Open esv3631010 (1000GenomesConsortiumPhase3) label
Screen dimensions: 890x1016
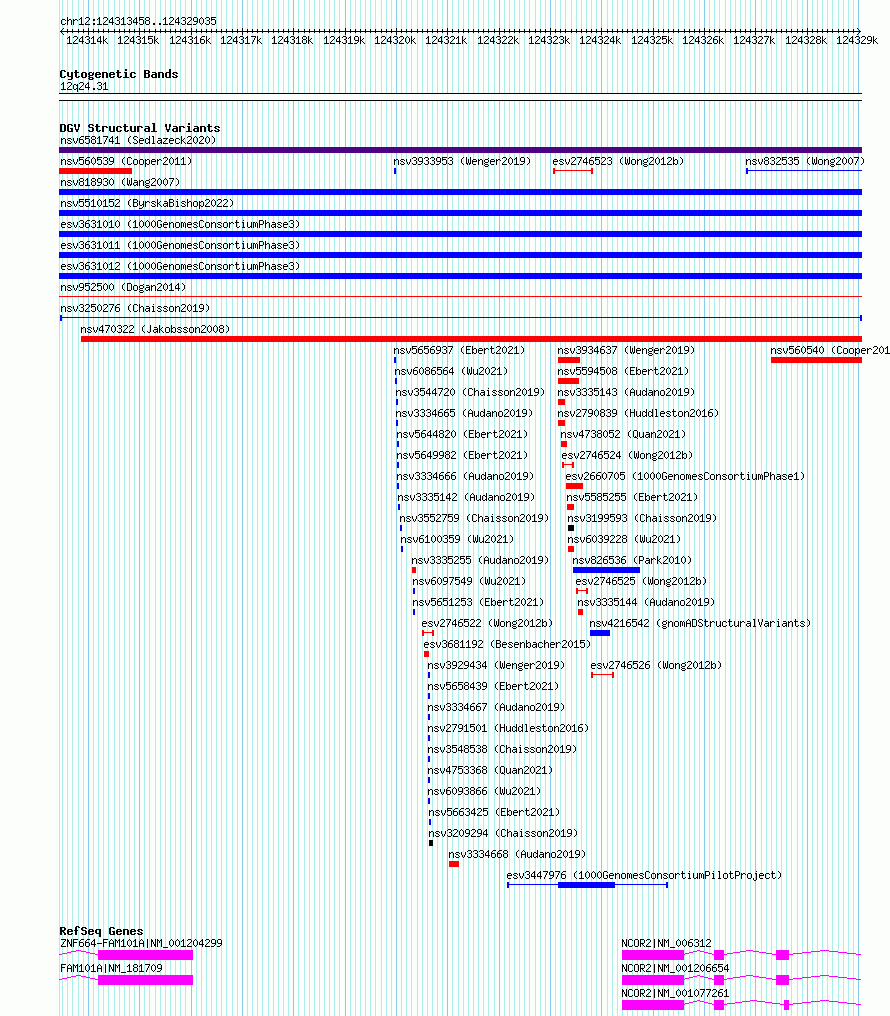180,224
